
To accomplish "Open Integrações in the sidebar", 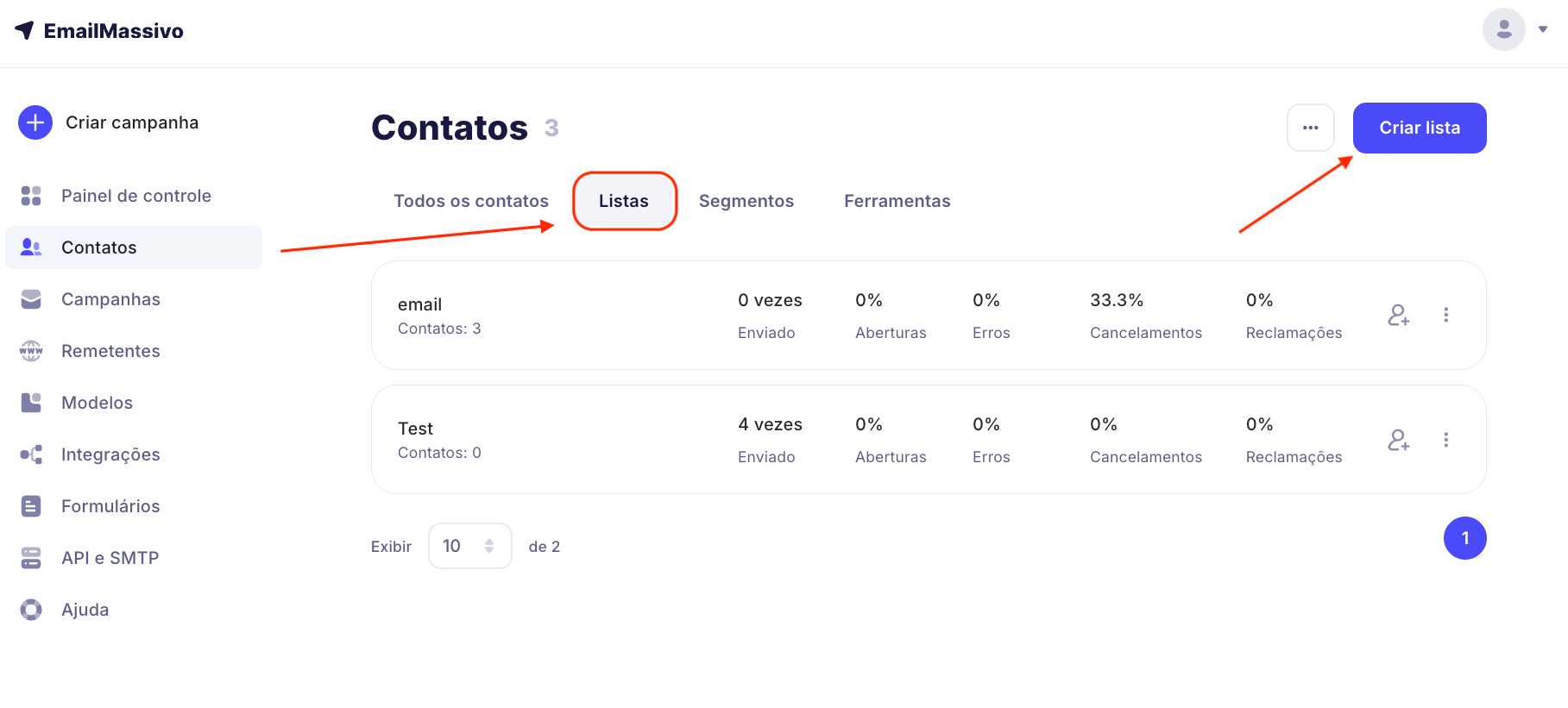I will (x=110, y=454).
